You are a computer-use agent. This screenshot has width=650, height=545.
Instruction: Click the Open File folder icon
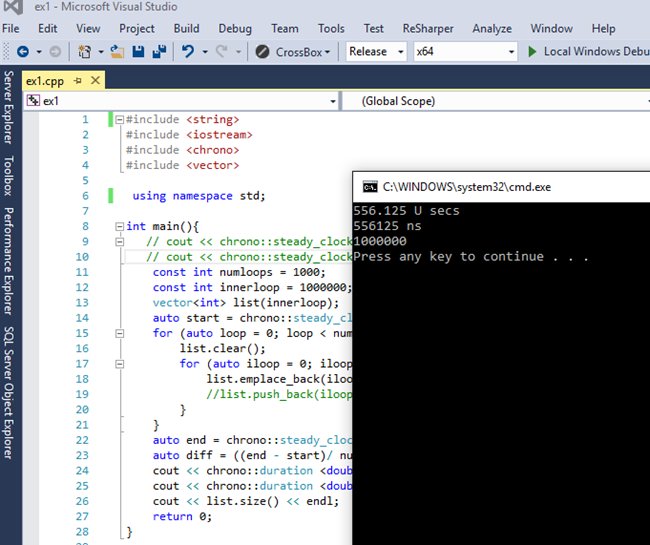pos(117,52)
